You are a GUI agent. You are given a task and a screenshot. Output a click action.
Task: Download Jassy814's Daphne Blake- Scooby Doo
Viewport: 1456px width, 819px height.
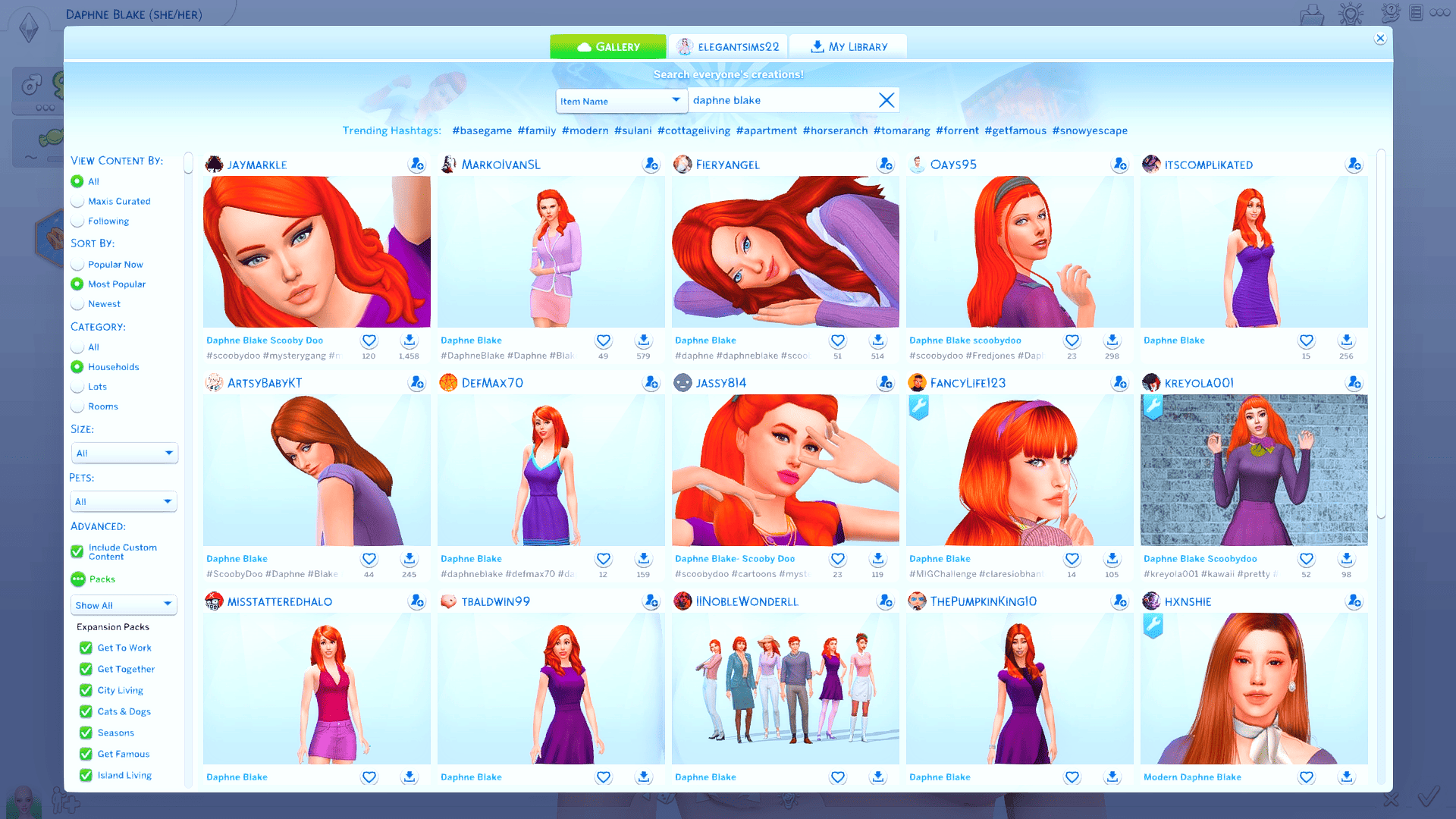[878, 559]
